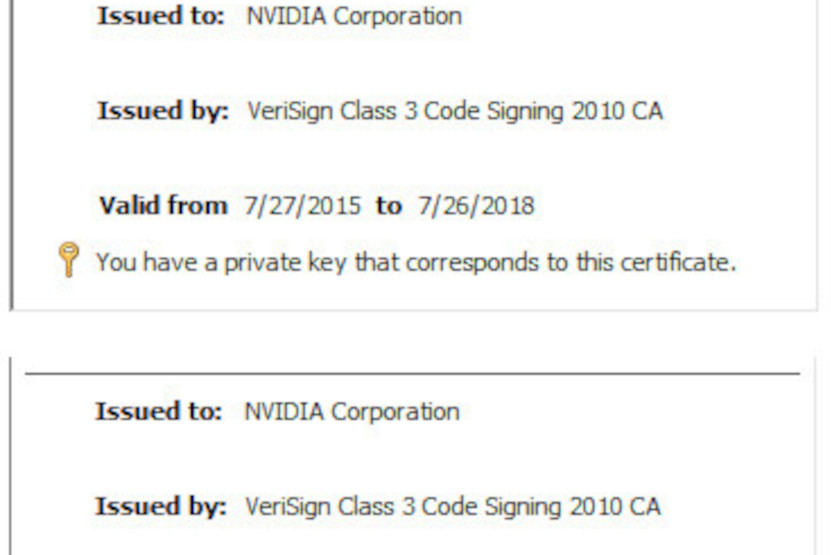Click the lower "Issued to:" label
Image resolution: width=831 pixels, height=555 pixels.
pos(158,411)
